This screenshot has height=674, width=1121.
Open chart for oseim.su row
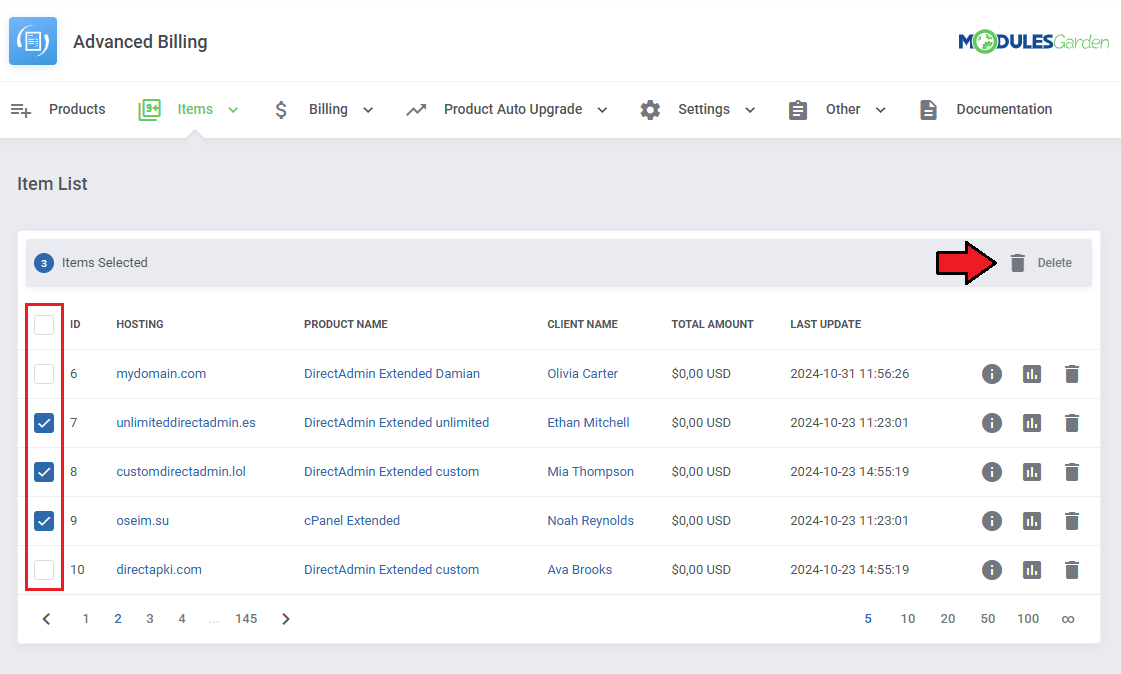[x=1032, y=521]
